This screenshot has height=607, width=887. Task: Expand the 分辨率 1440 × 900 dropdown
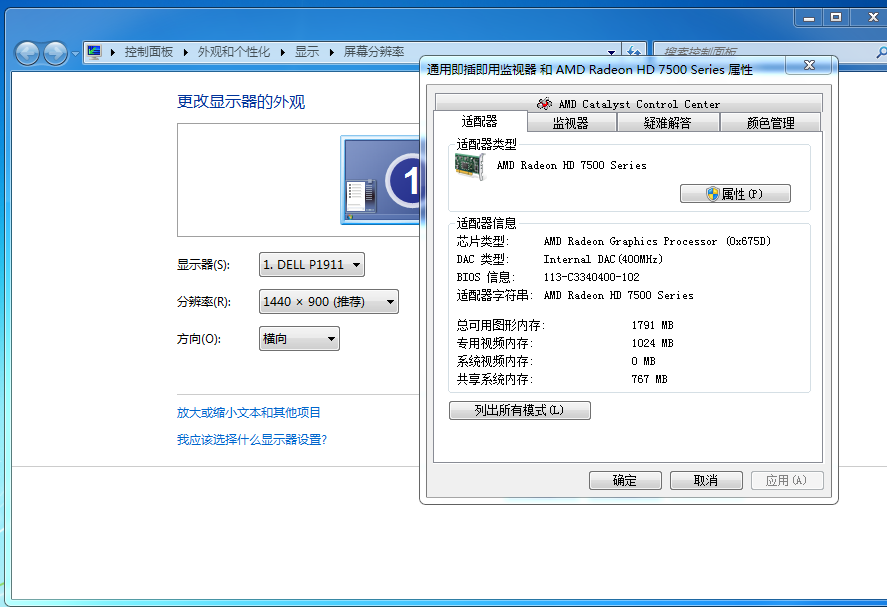coord(328,302)
